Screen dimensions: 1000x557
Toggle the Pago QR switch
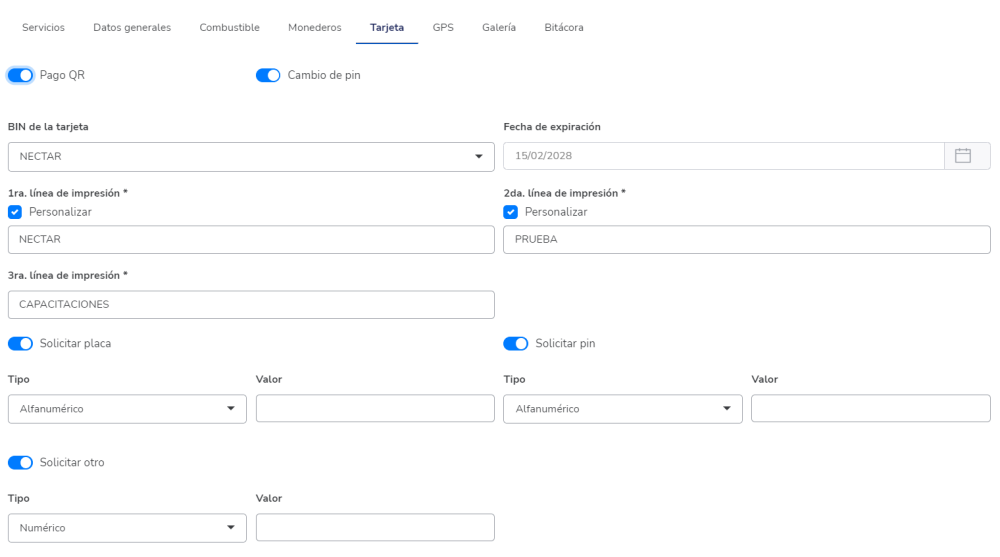click(x=20, y=75)
